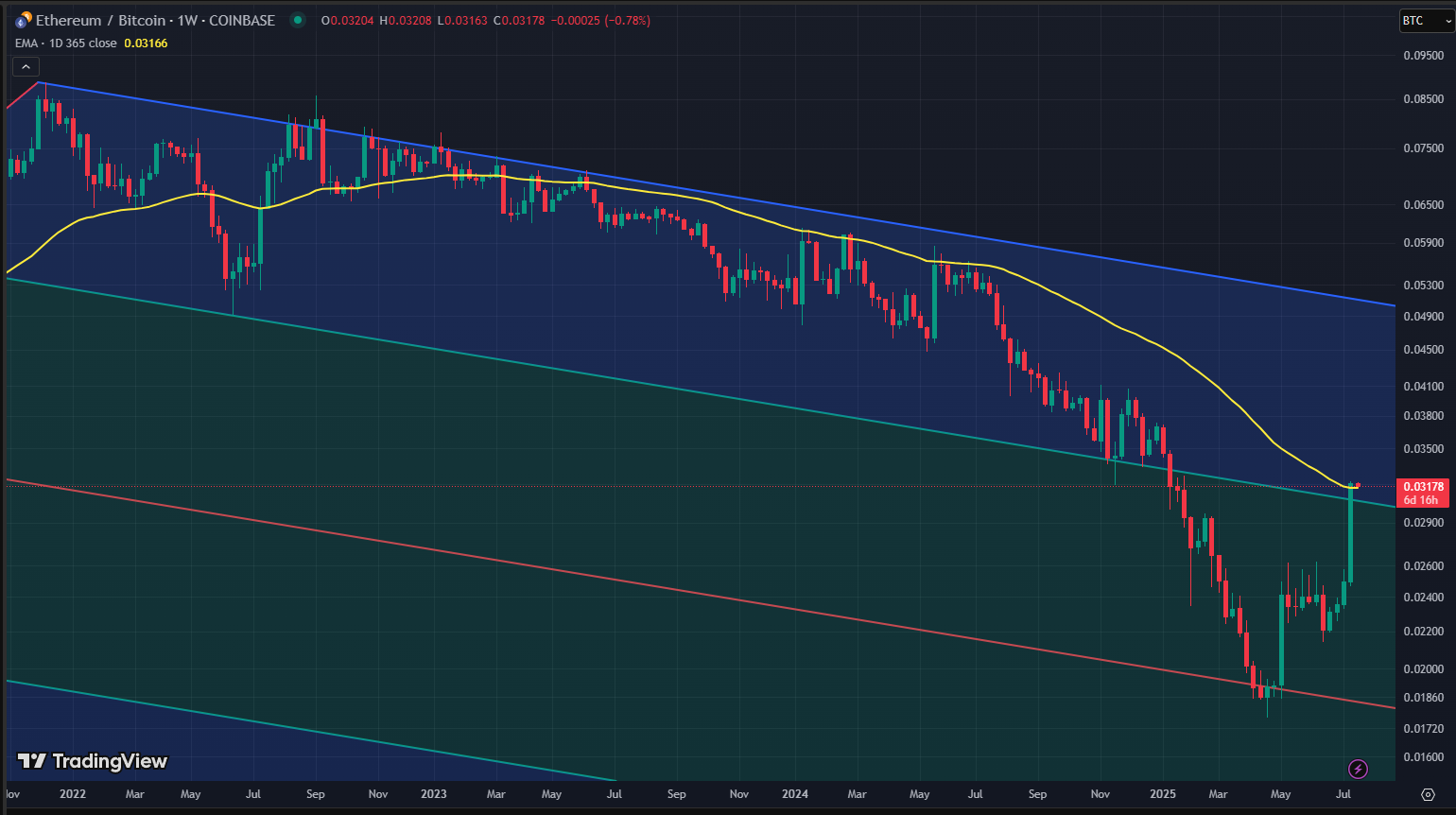
Task: Click the 0.05300 price axis label
Action: (x=1423, y=286)
